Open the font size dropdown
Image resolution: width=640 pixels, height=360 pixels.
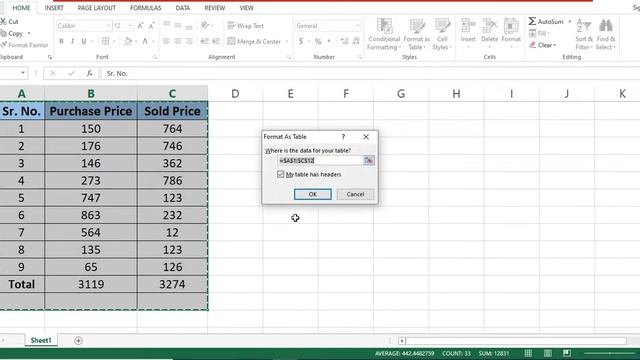tap(130, 26)
